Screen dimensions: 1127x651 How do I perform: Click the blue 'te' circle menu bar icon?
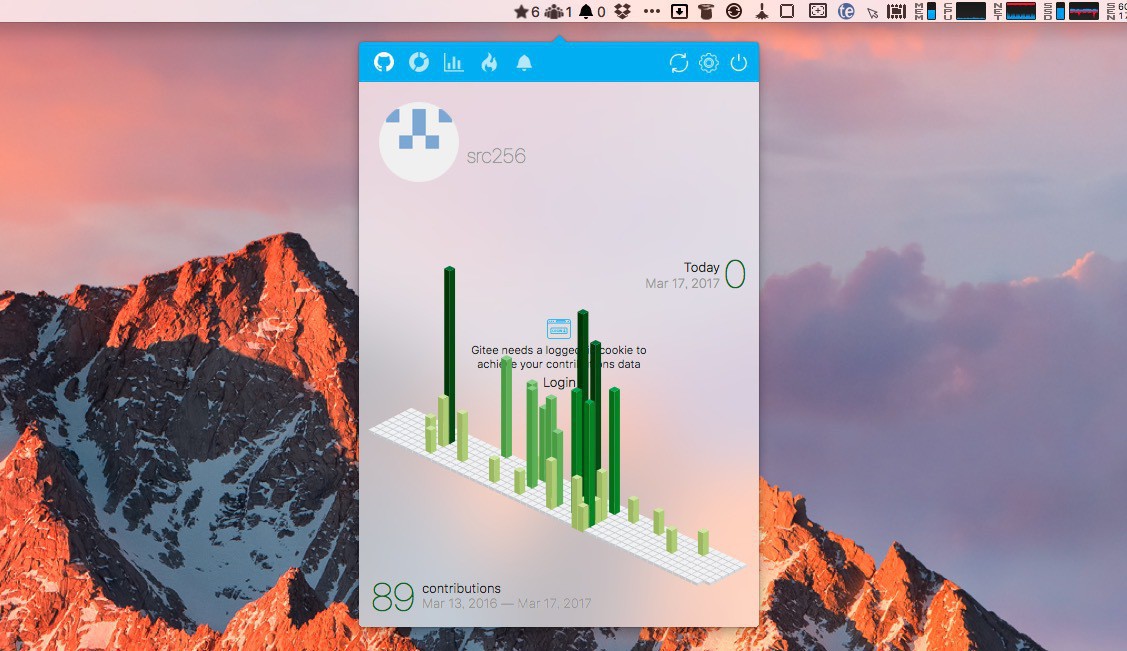[x=847, y=11]
